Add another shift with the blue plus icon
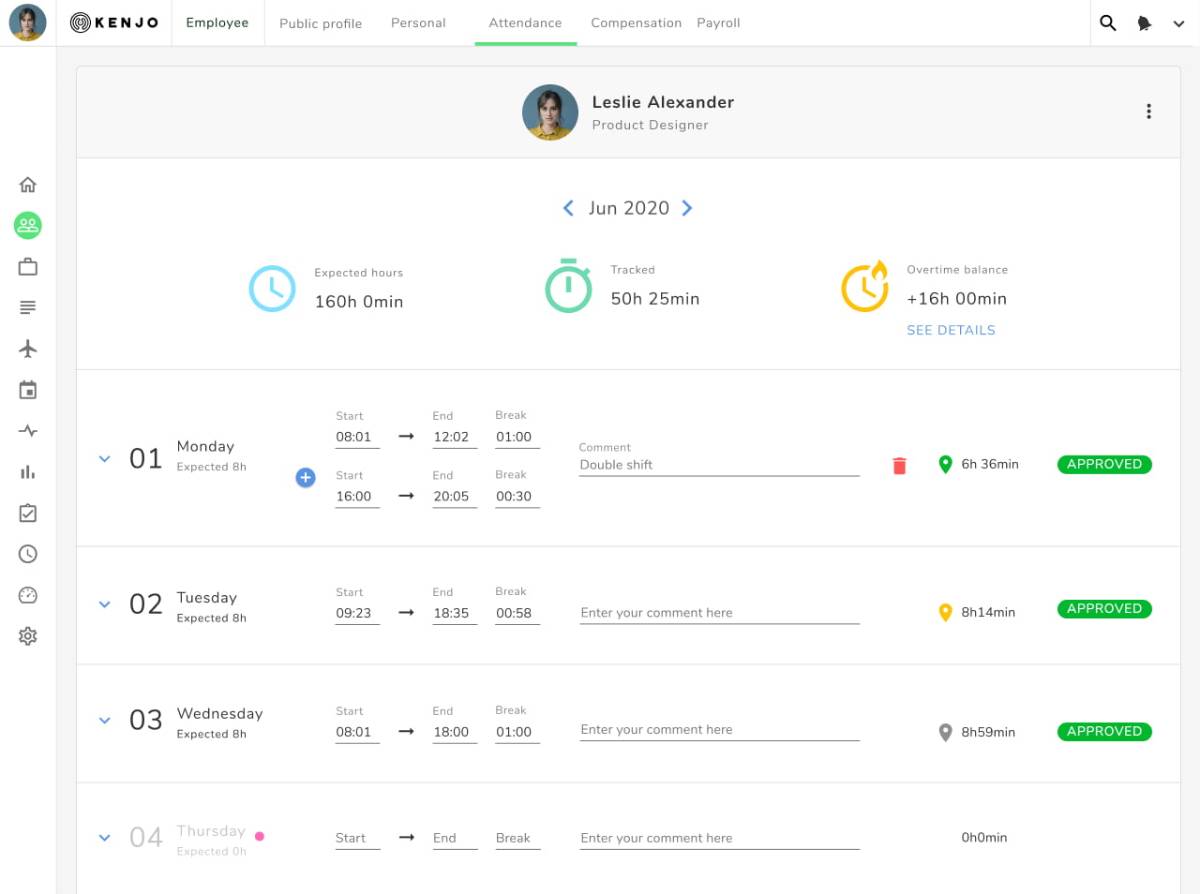This screenshot has width=1200, height=894. pos(306,478)
